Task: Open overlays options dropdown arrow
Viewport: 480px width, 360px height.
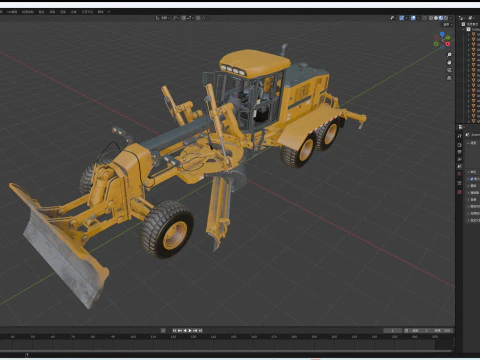Action: [418, 18]
